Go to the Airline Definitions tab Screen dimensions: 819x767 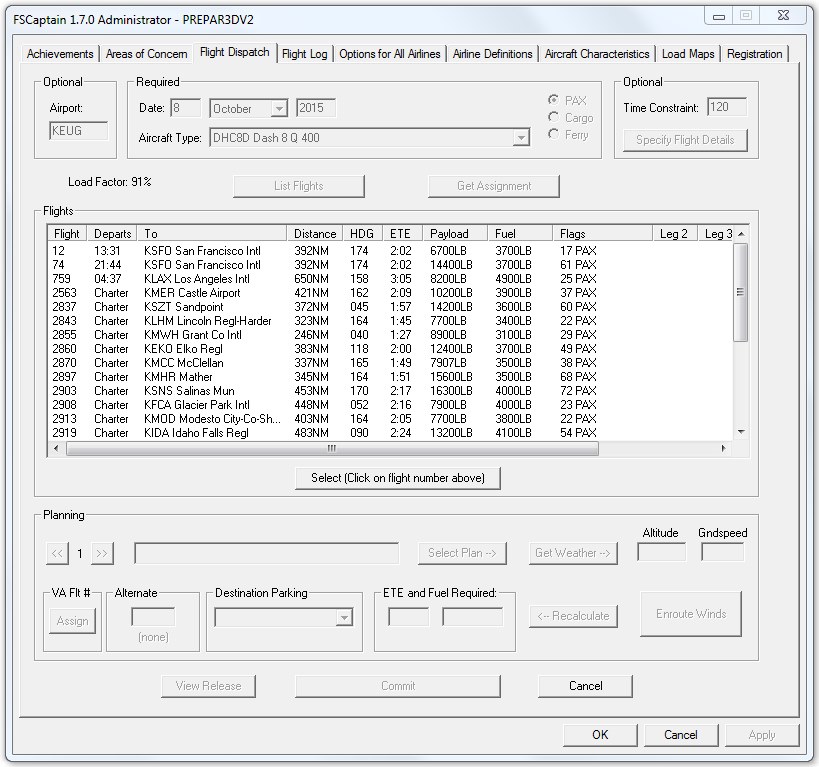click(x=493, y=54)
